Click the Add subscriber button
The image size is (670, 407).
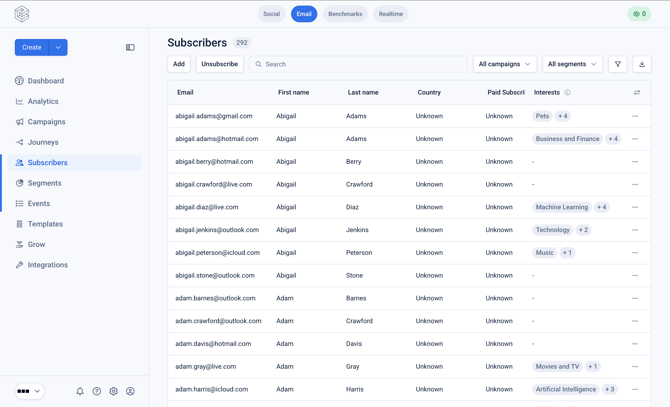[179, 64]
